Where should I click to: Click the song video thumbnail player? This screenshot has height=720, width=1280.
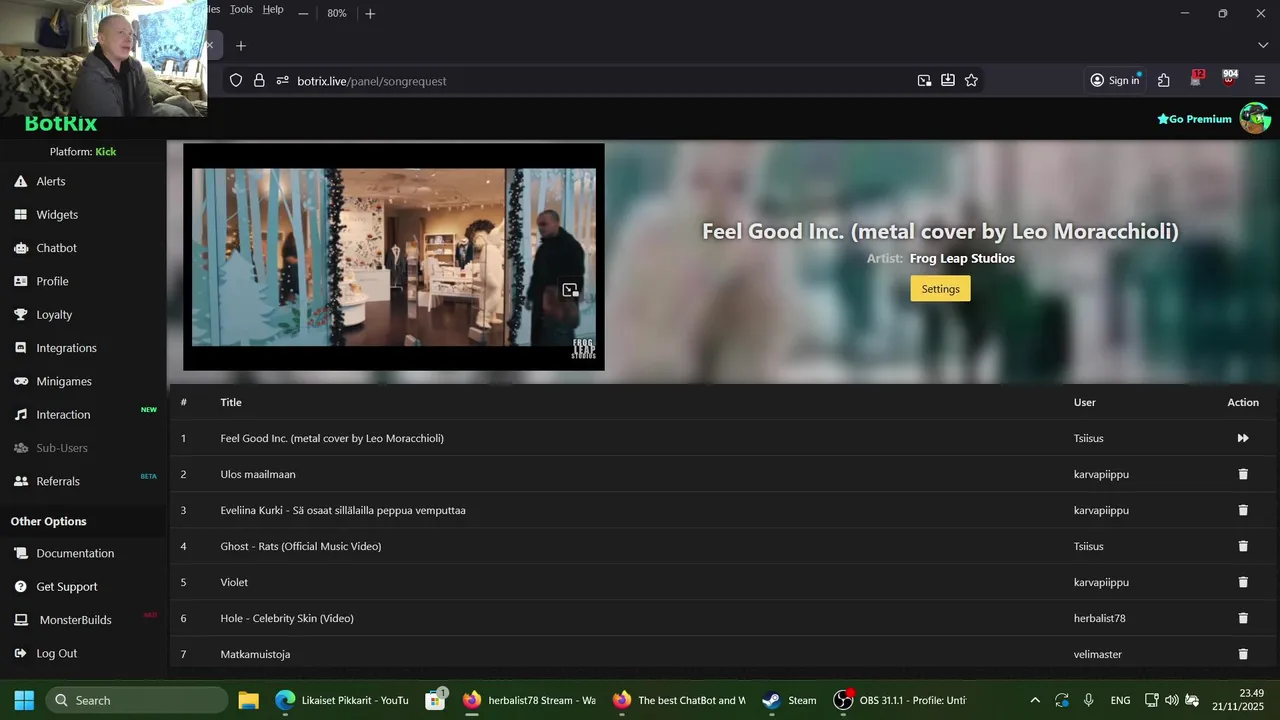pyautogui.click(x=394, y=257)
